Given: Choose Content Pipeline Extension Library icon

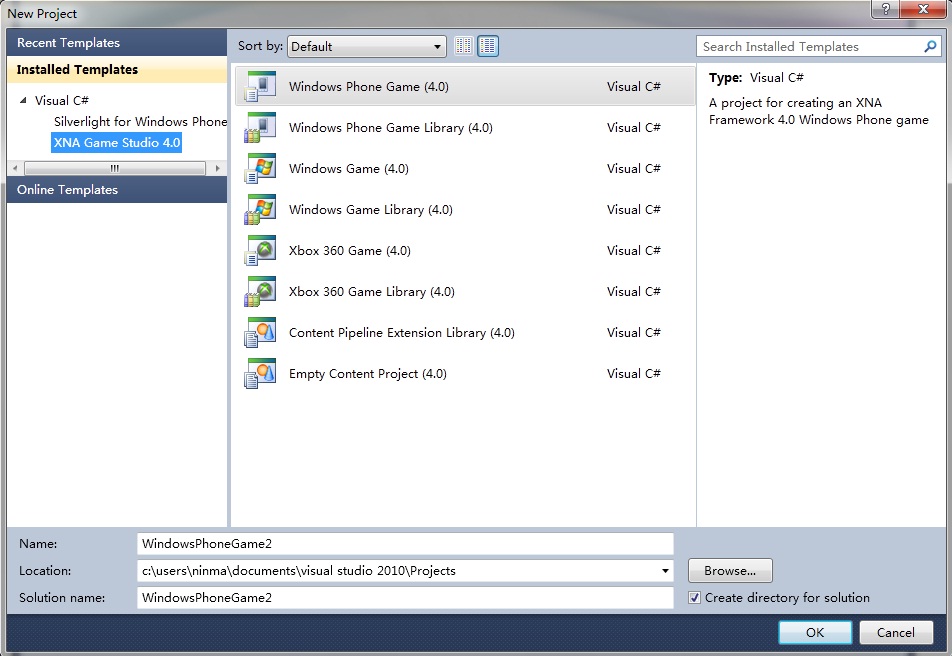Looking at the screenshot, I should 260,333.
